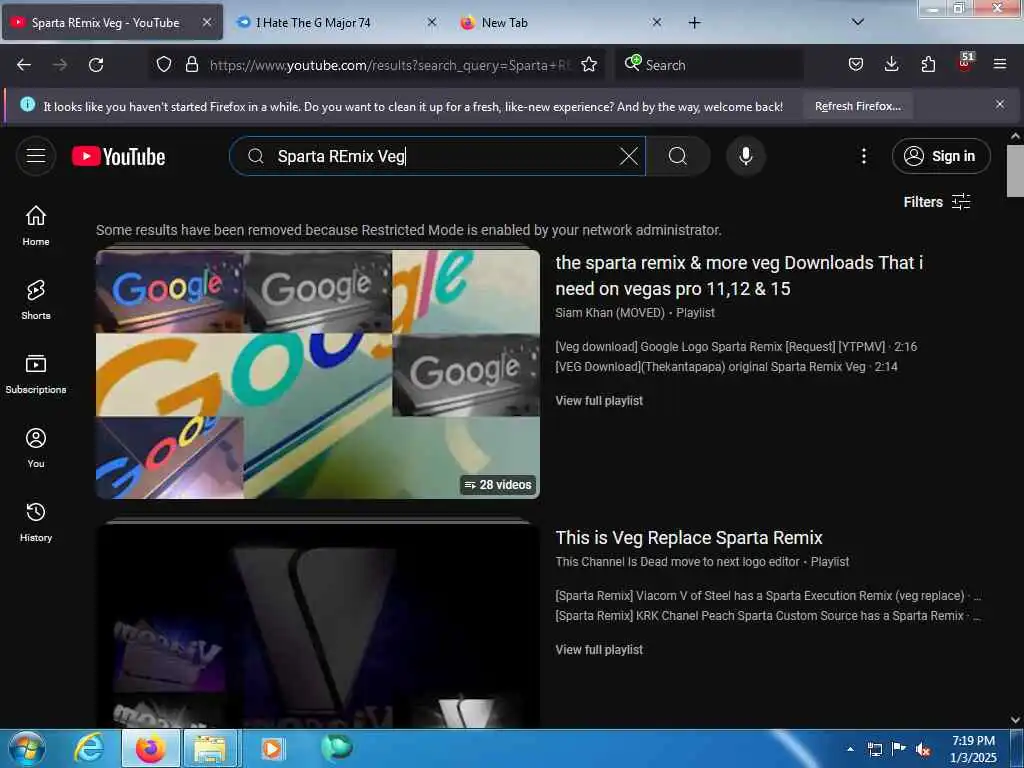Open Firefox extensions panel
Image resolution: width=1024 pixels, height=768 pixels.
pos(928,64)
